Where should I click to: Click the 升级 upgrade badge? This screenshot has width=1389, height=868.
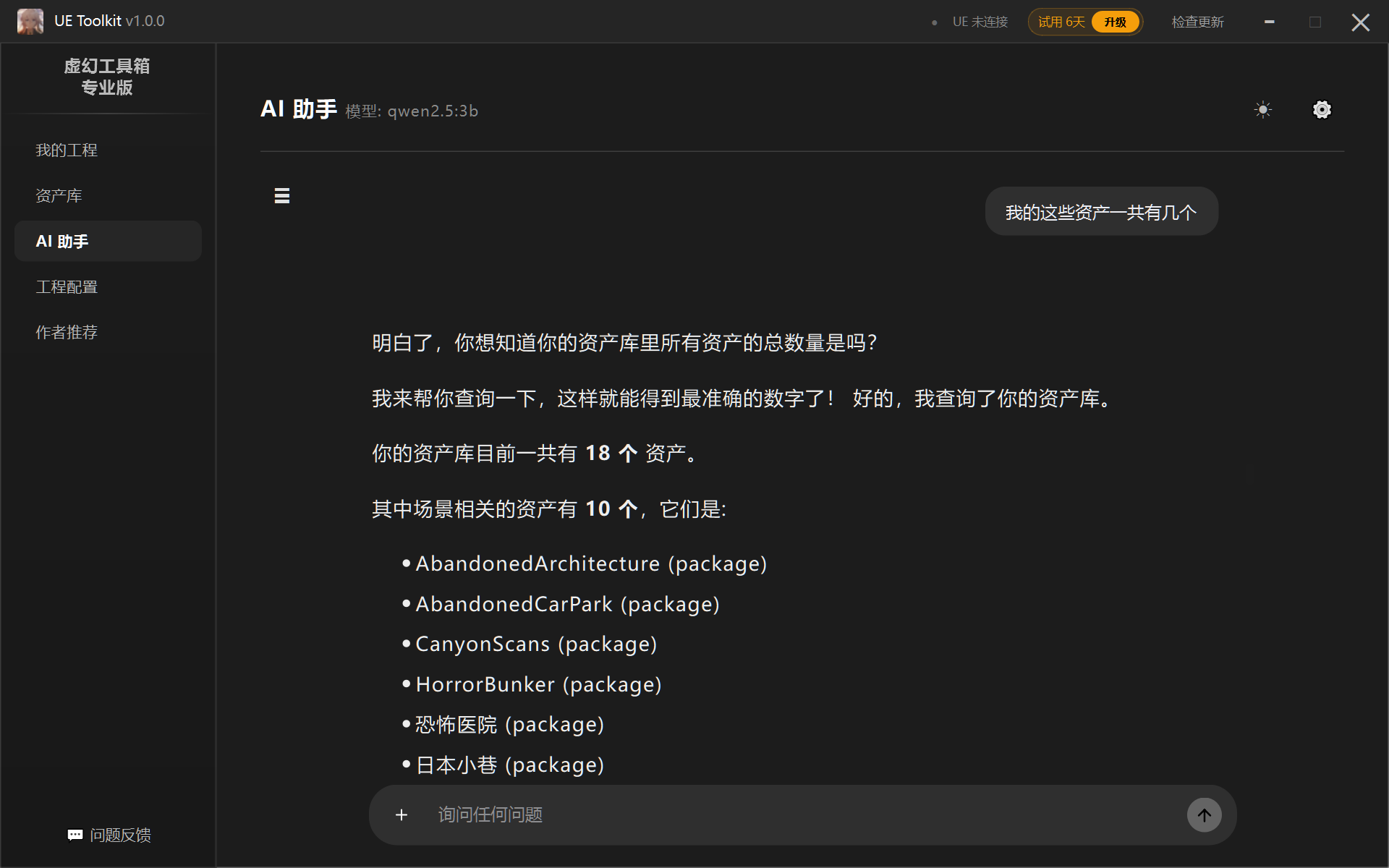click(1115, 22)
